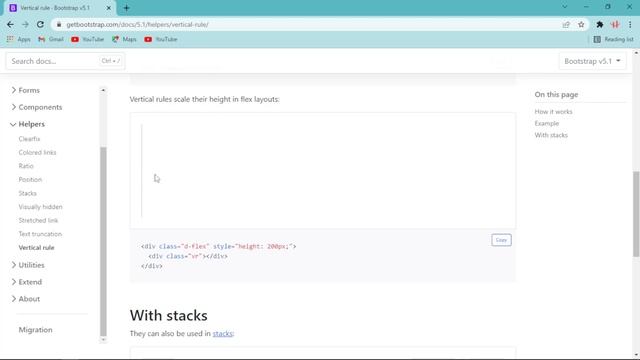Image resolution: width=640 pixels, height=360 pixels.
Task: Open the Stretched link helper page
Action: tap(38, 220)
